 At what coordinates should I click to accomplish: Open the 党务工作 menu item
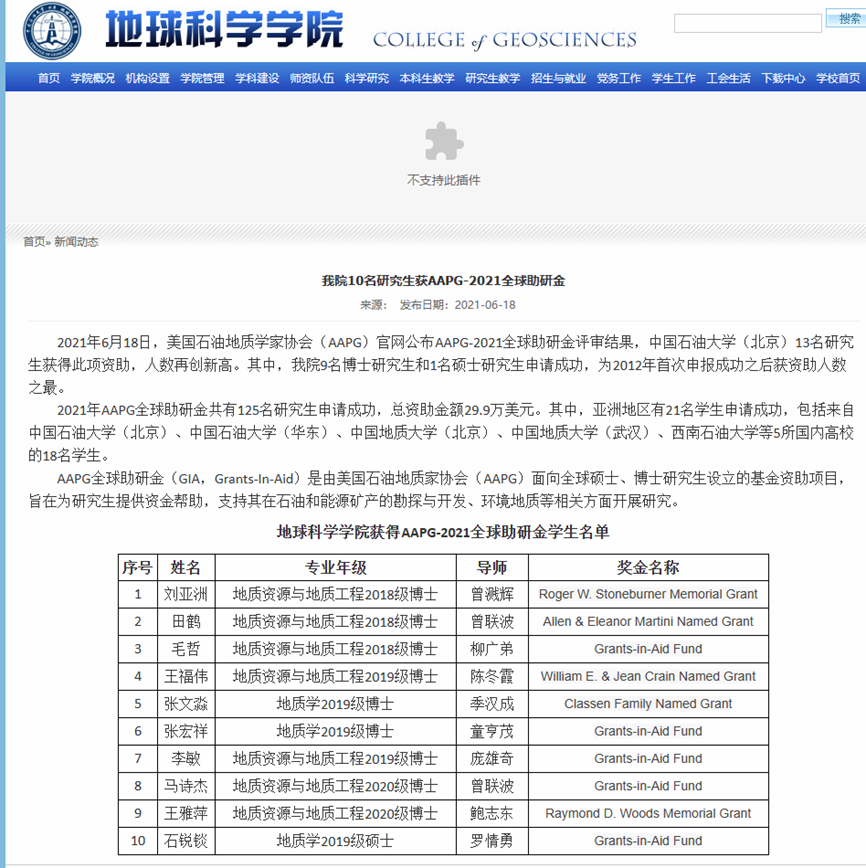619,78
